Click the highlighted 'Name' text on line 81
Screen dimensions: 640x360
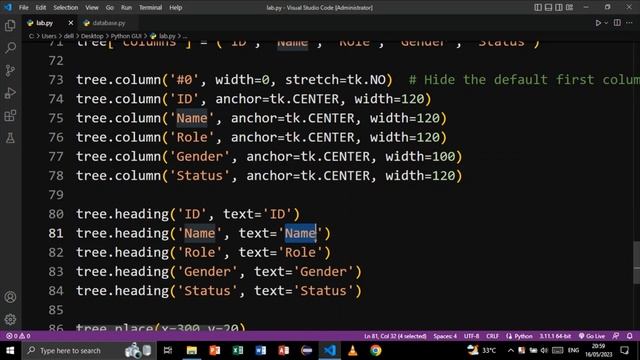click(300, 233)
